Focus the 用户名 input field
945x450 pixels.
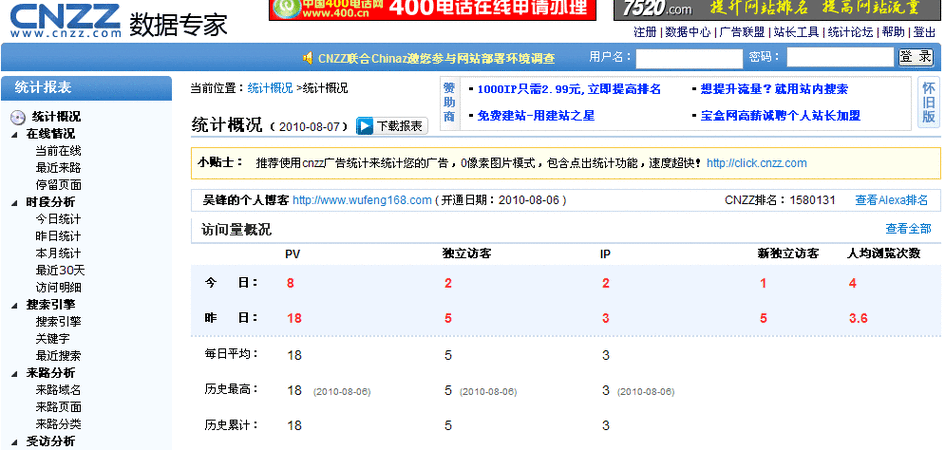point(689,58)
